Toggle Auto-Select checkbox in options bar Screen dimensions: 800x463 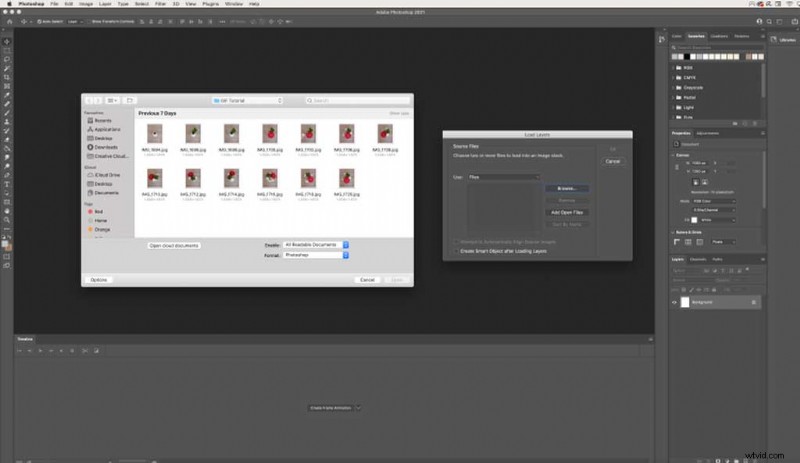coord(39,21)
